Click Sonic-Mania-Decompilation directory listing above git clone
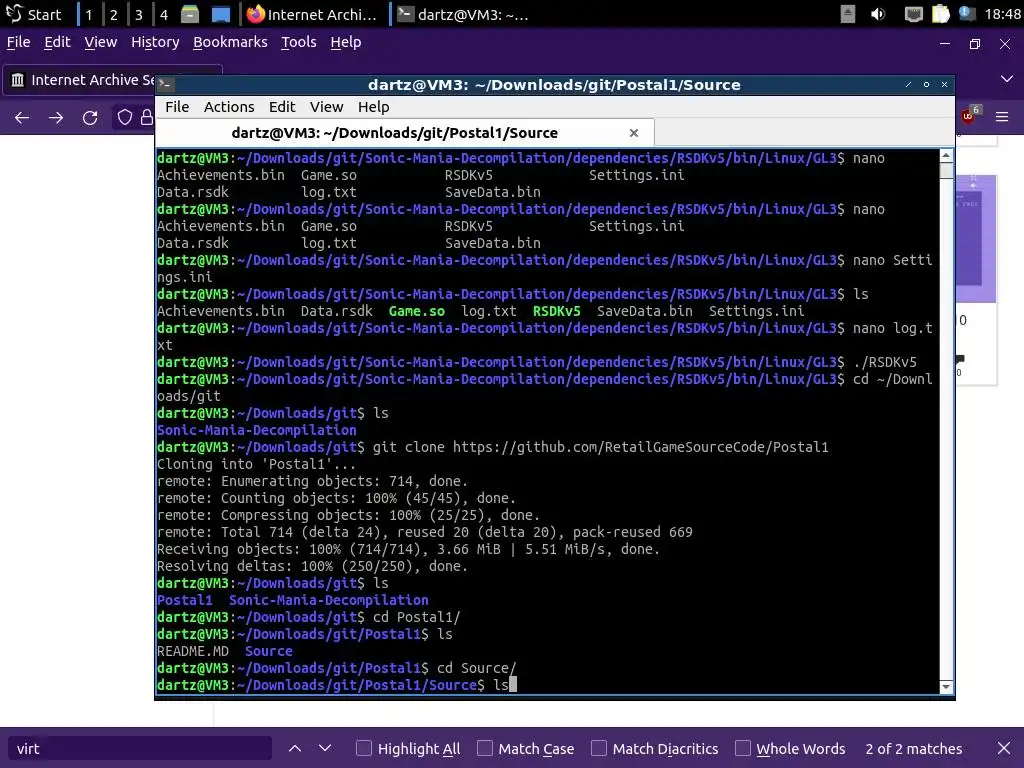Image resolution: width=1024 pixels, height=768 pixels. tap(257, 430)
